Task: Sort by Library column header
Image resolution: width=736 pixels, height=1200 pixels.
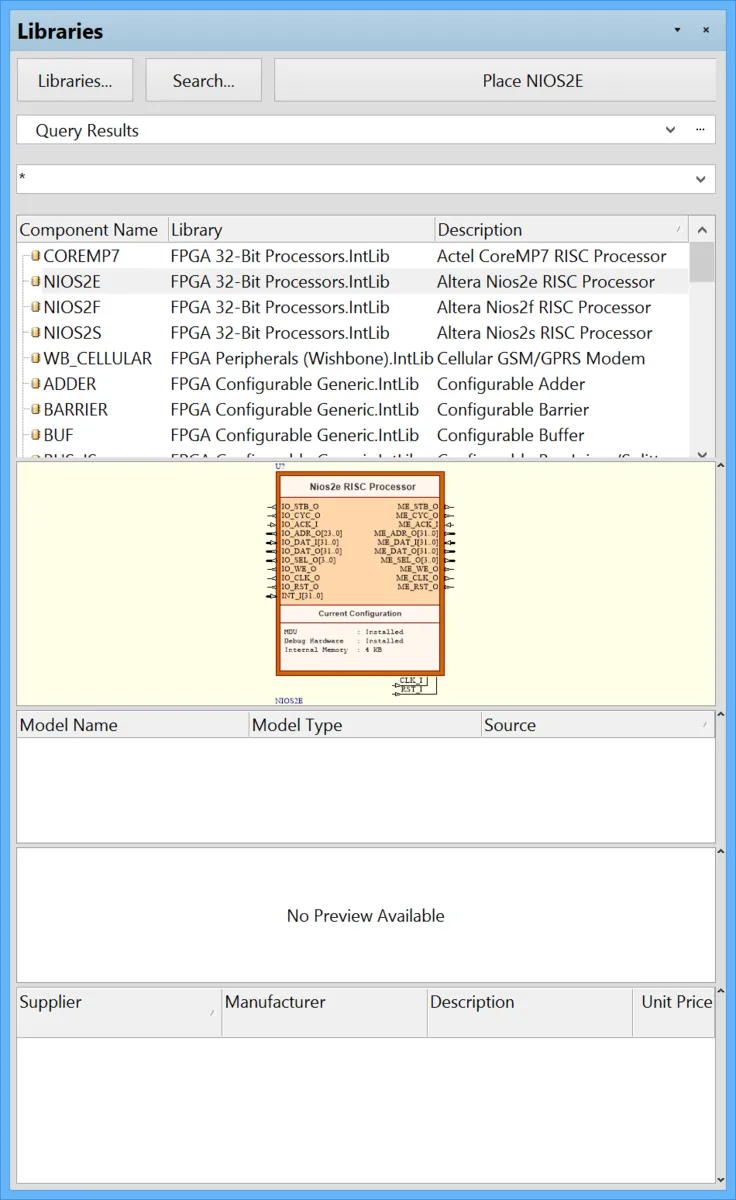Action: click(301, 230)
